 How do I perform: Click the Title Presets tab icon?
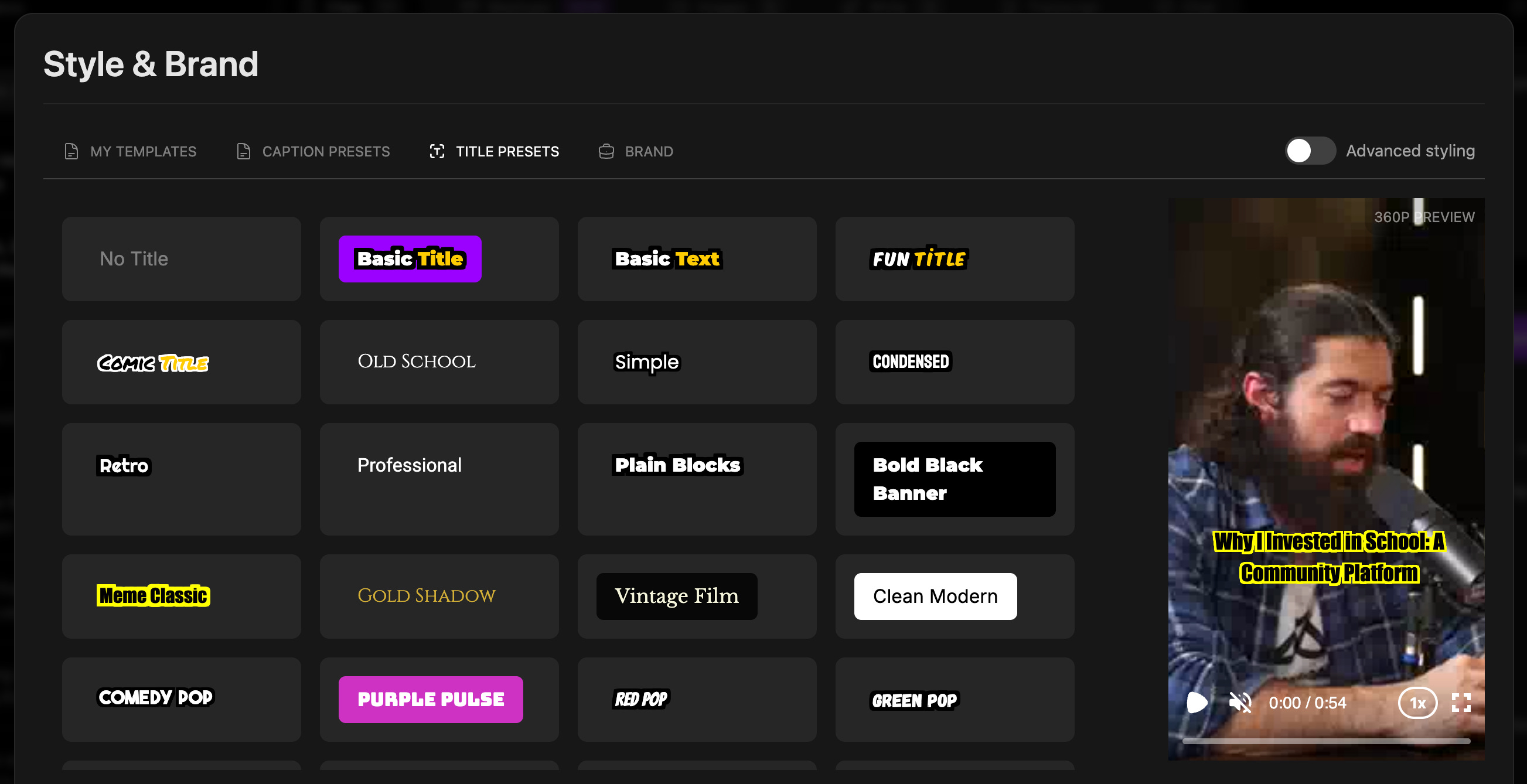(x=437, y=152)
